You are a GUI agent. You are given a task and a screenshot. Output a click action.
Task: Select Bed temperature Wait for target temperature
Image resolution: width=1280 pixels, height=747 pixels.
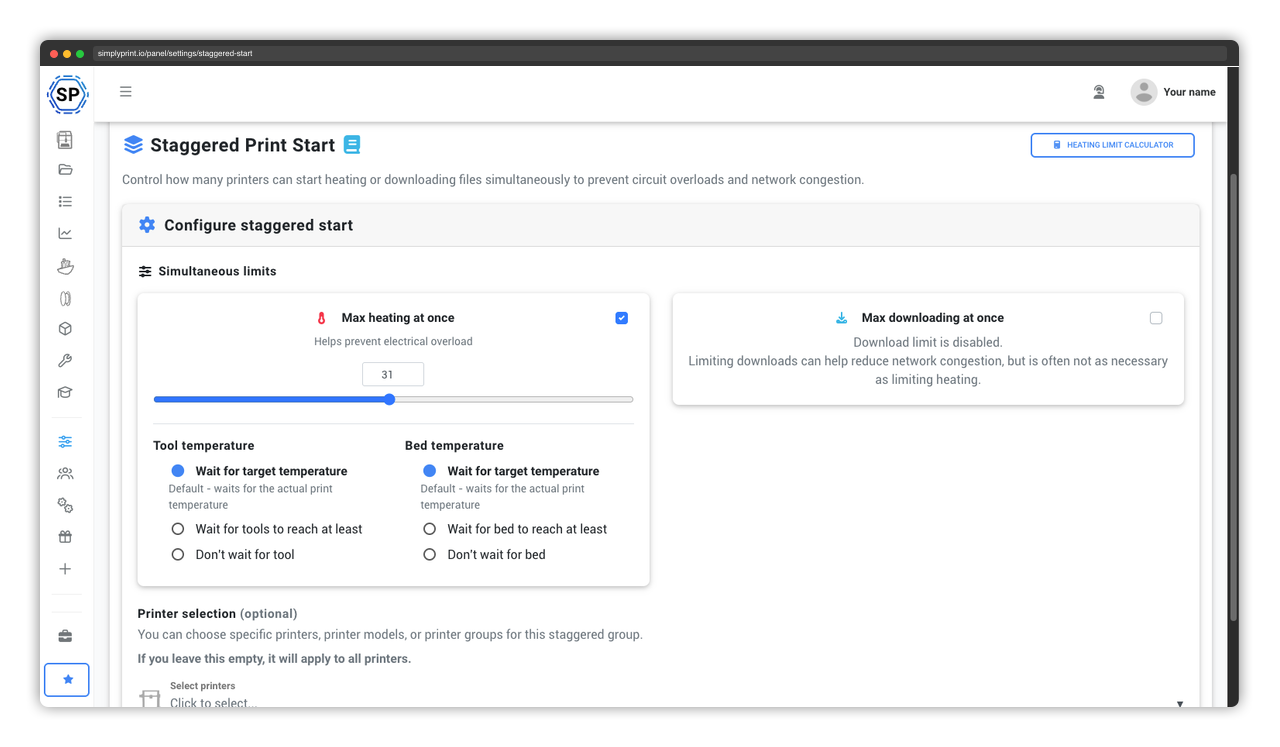coord(430,471)
